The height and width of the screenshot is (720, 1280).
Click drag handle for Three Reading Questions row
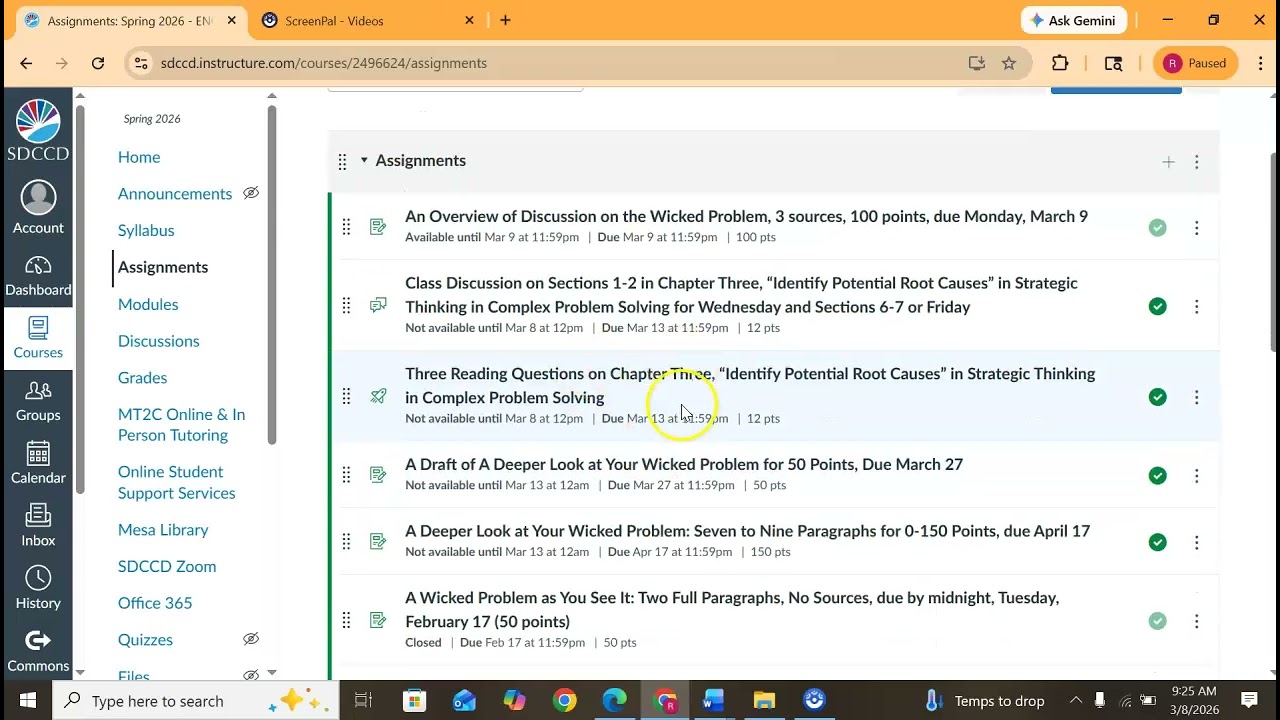pyautogui.click(x=346, y=397)
